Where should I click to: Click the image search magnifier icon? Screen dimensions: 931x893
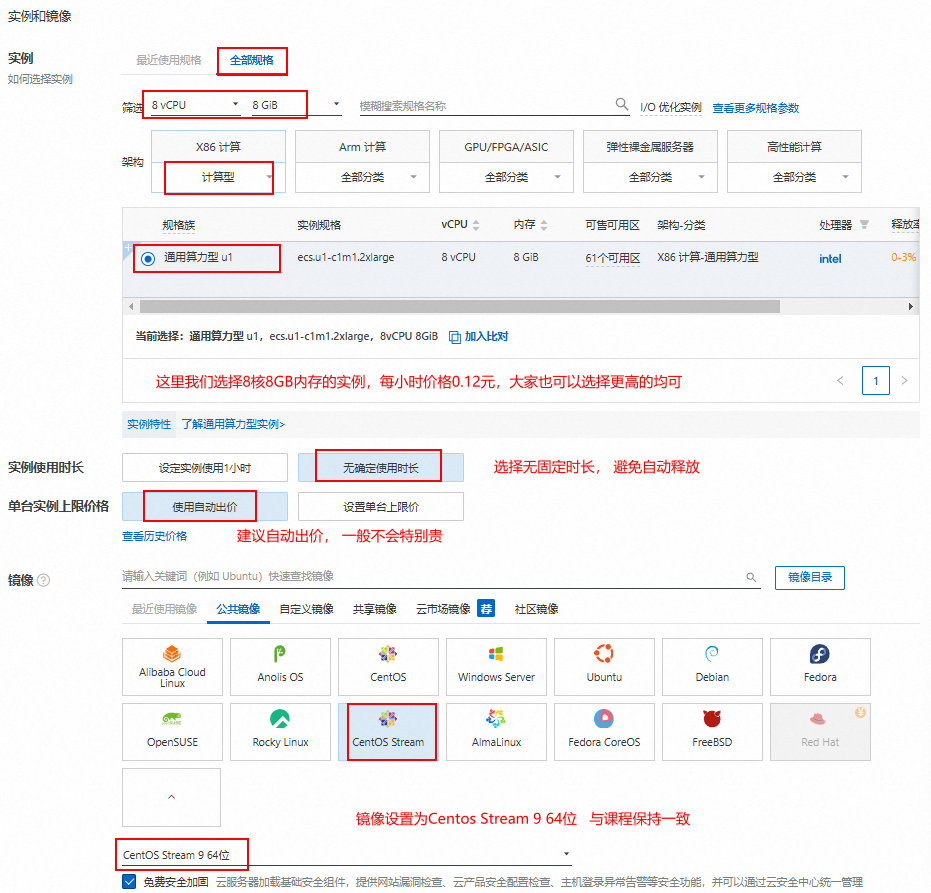pos(751,577)
